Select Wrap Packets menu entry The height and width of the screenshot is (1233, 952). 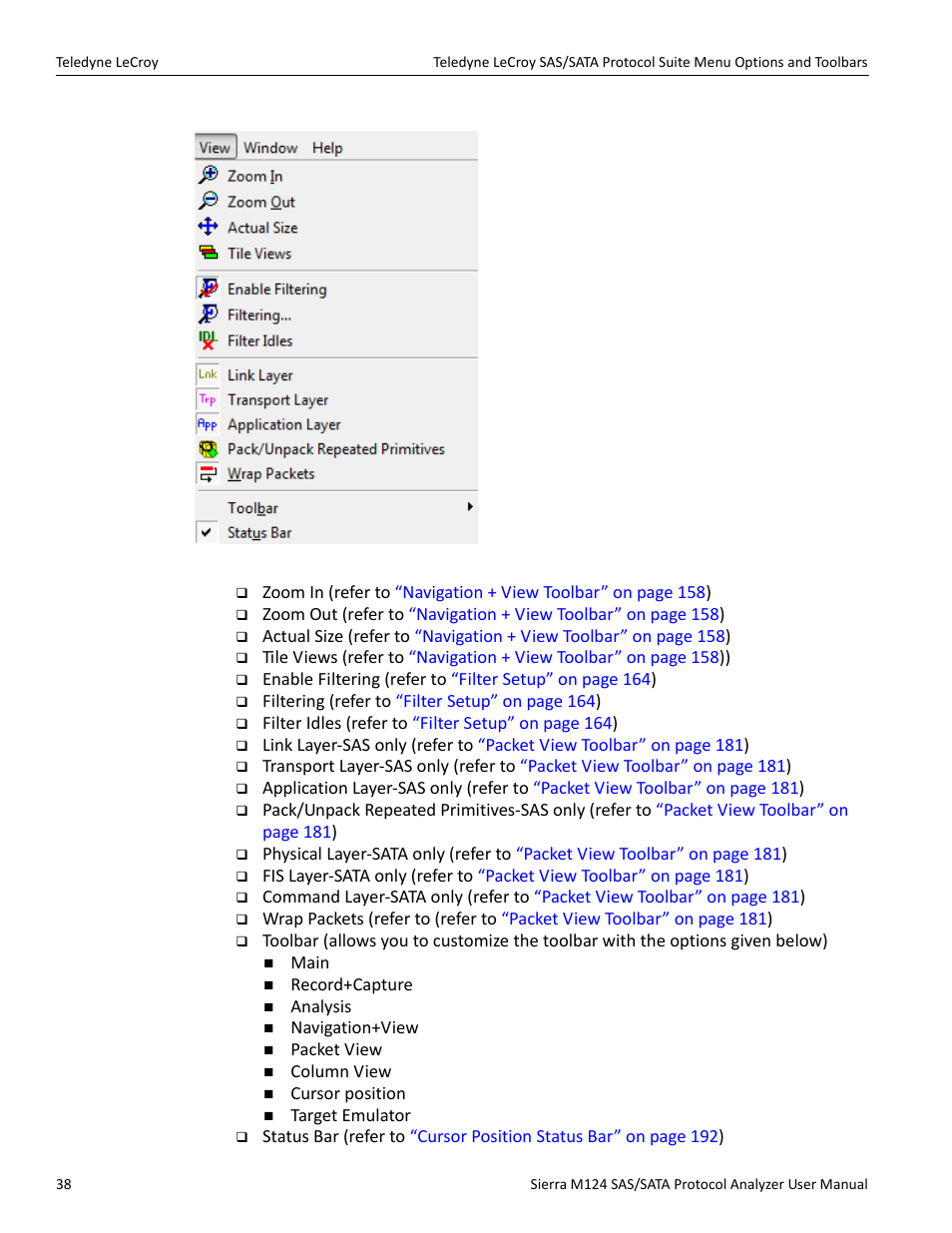tap(271, 474)
